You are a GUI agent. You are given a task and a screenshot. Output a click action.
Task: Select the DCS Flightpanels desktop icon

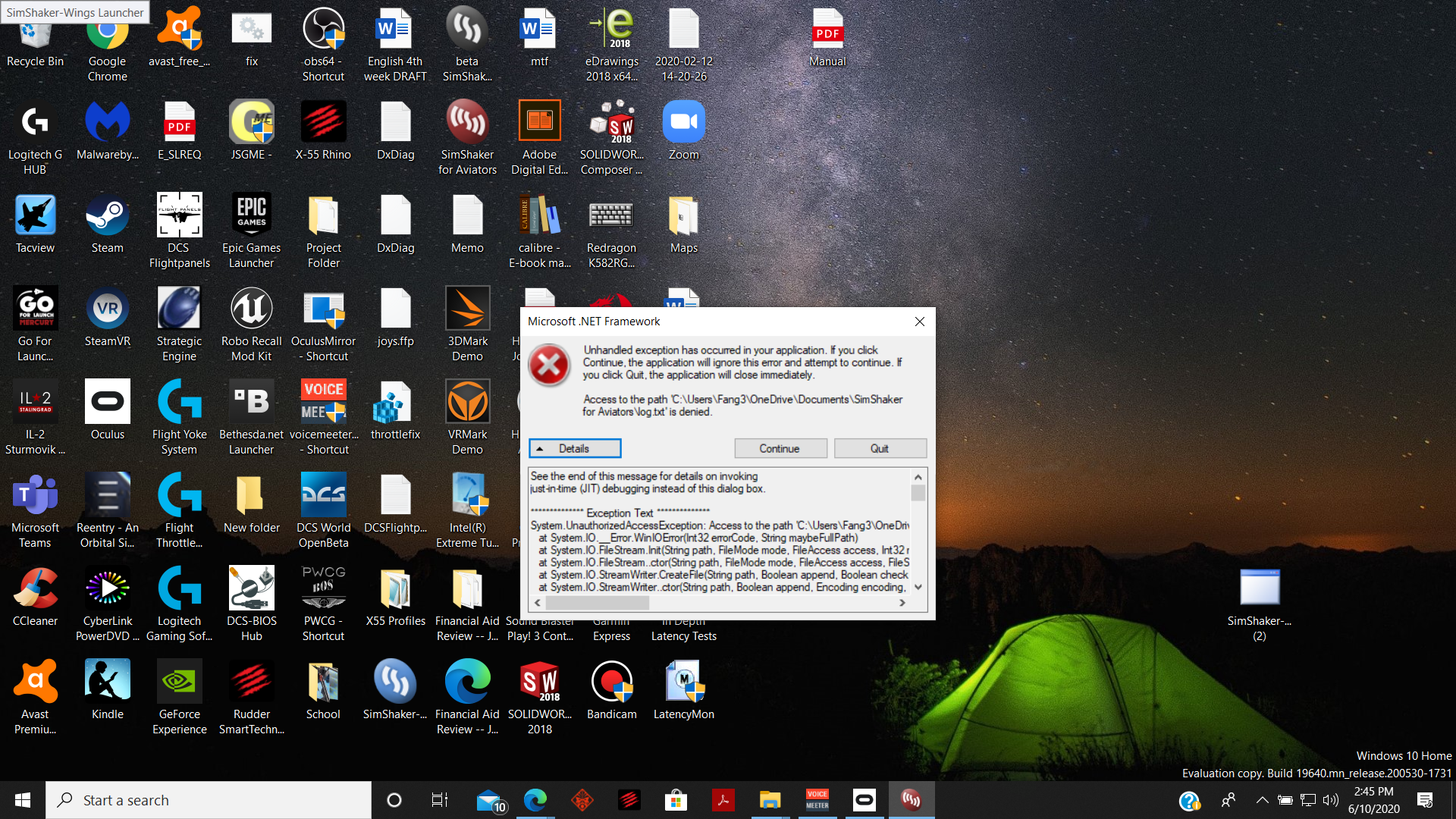(x=179, y=232)
